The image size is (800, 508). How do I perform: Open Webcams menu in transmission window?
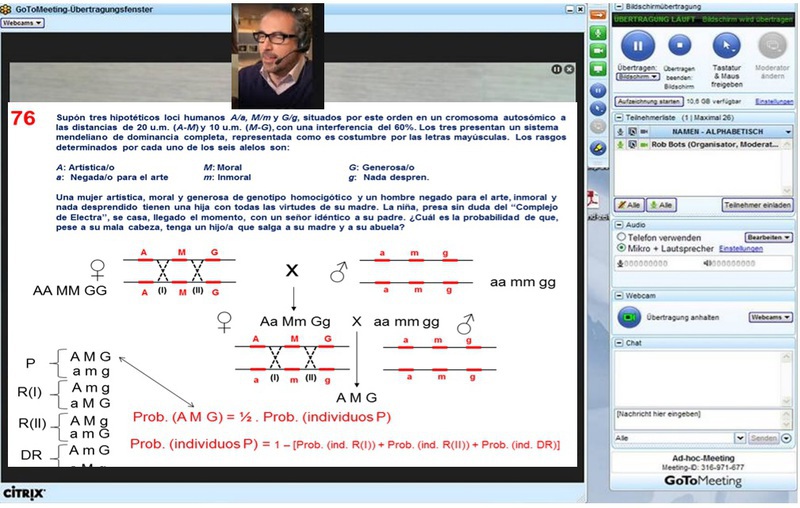click(22, 21)
